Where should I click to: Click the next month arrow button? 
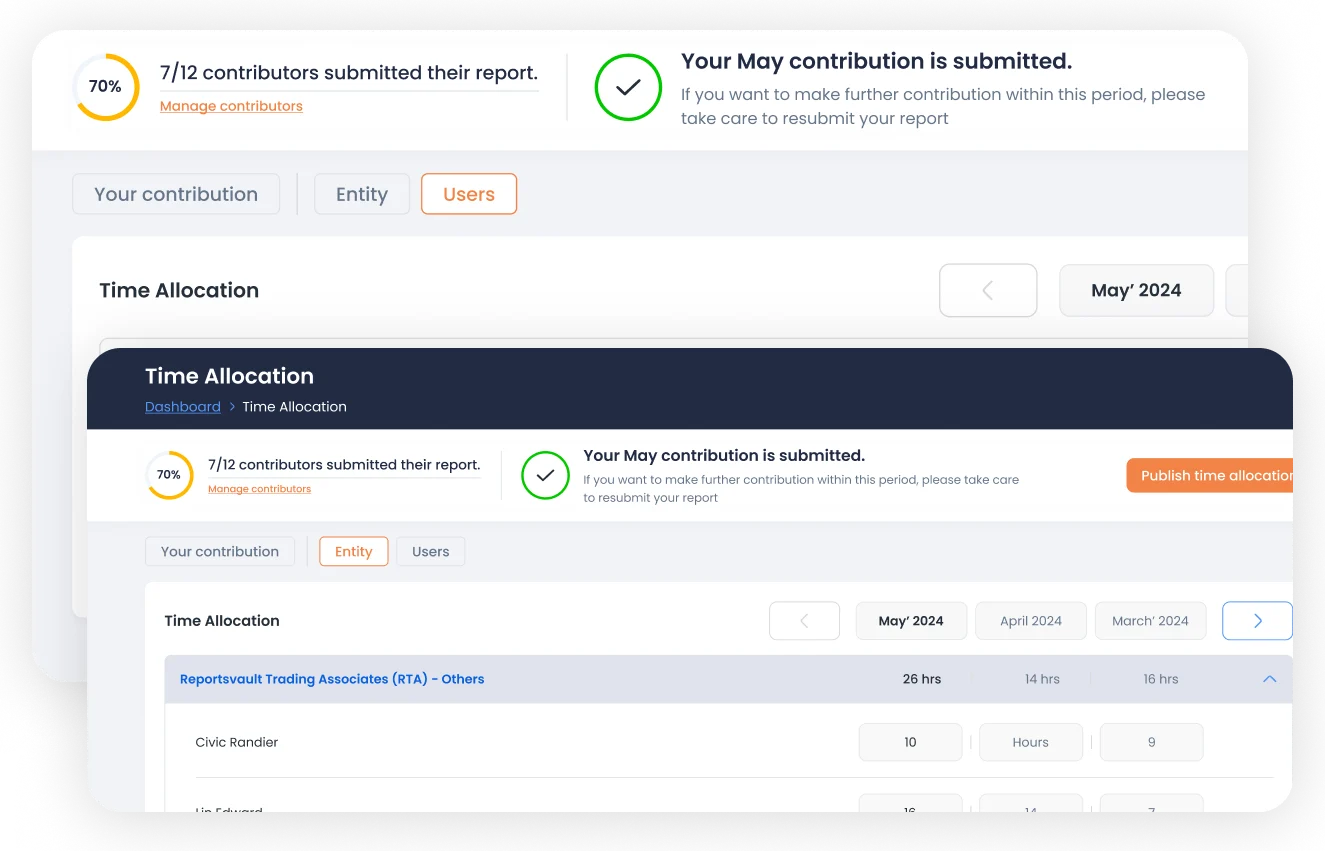(1257, 621)
